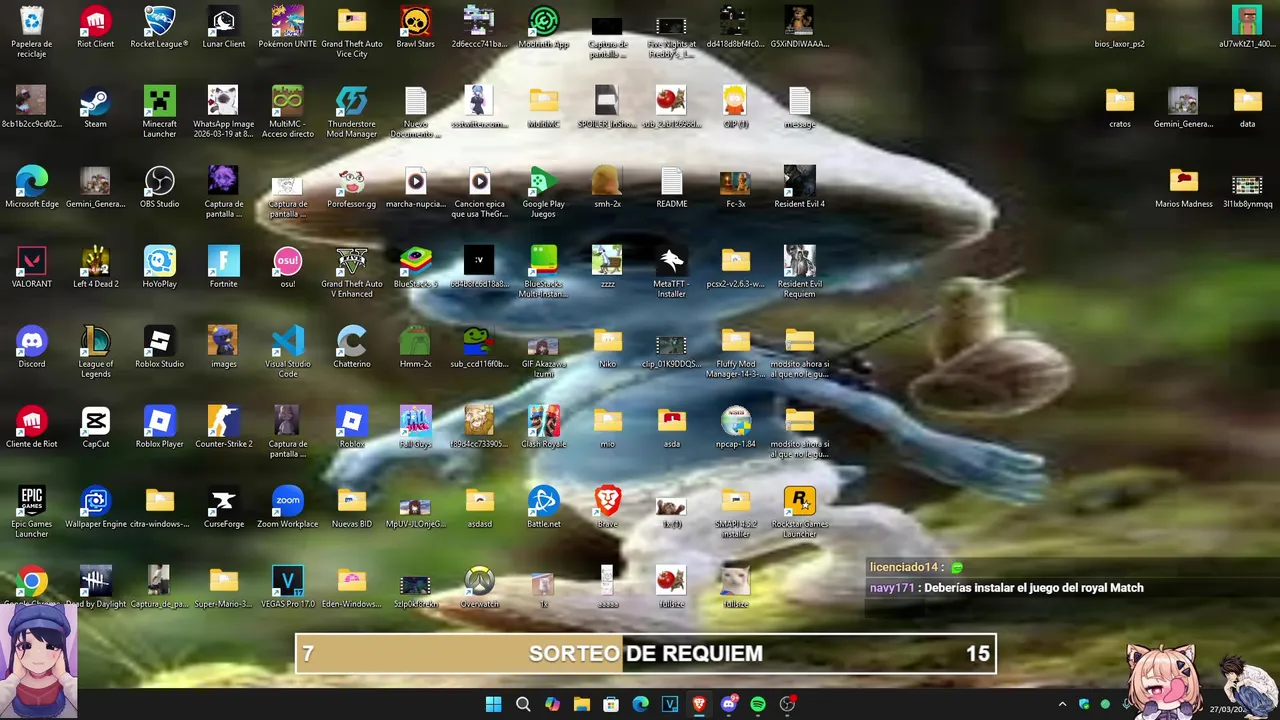The height and width of the screenshot is (720, 1280).
Task: Open the Microsoft Edge desktop shortcut
Action: pos(32,187)
